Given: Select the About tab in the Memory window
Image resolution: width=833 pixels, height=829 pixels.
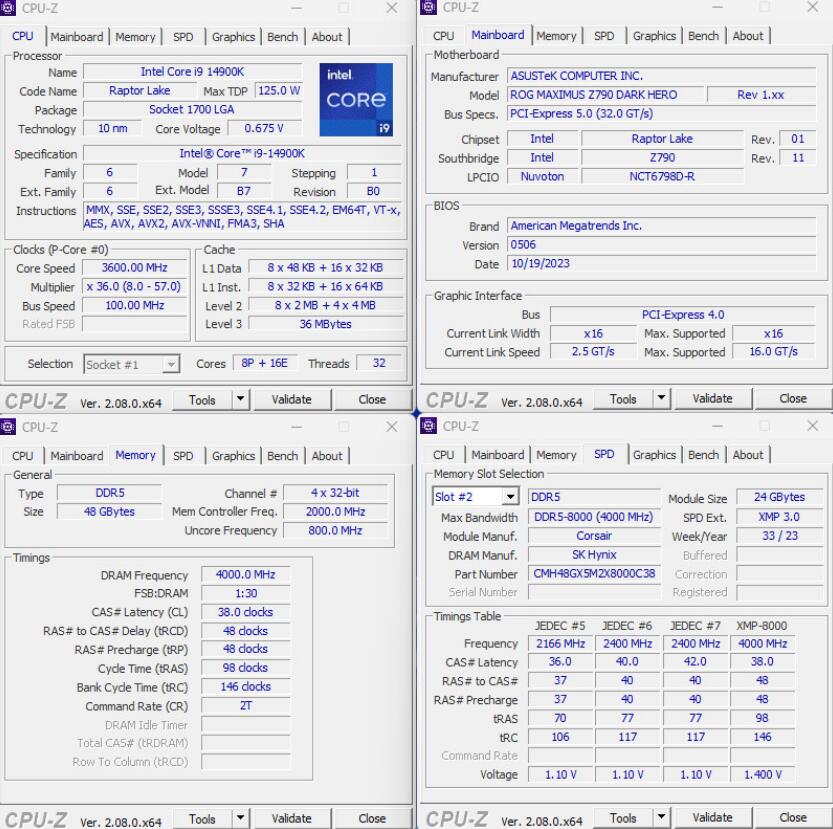Looking at the screenshot, I should tap(327, 456).
